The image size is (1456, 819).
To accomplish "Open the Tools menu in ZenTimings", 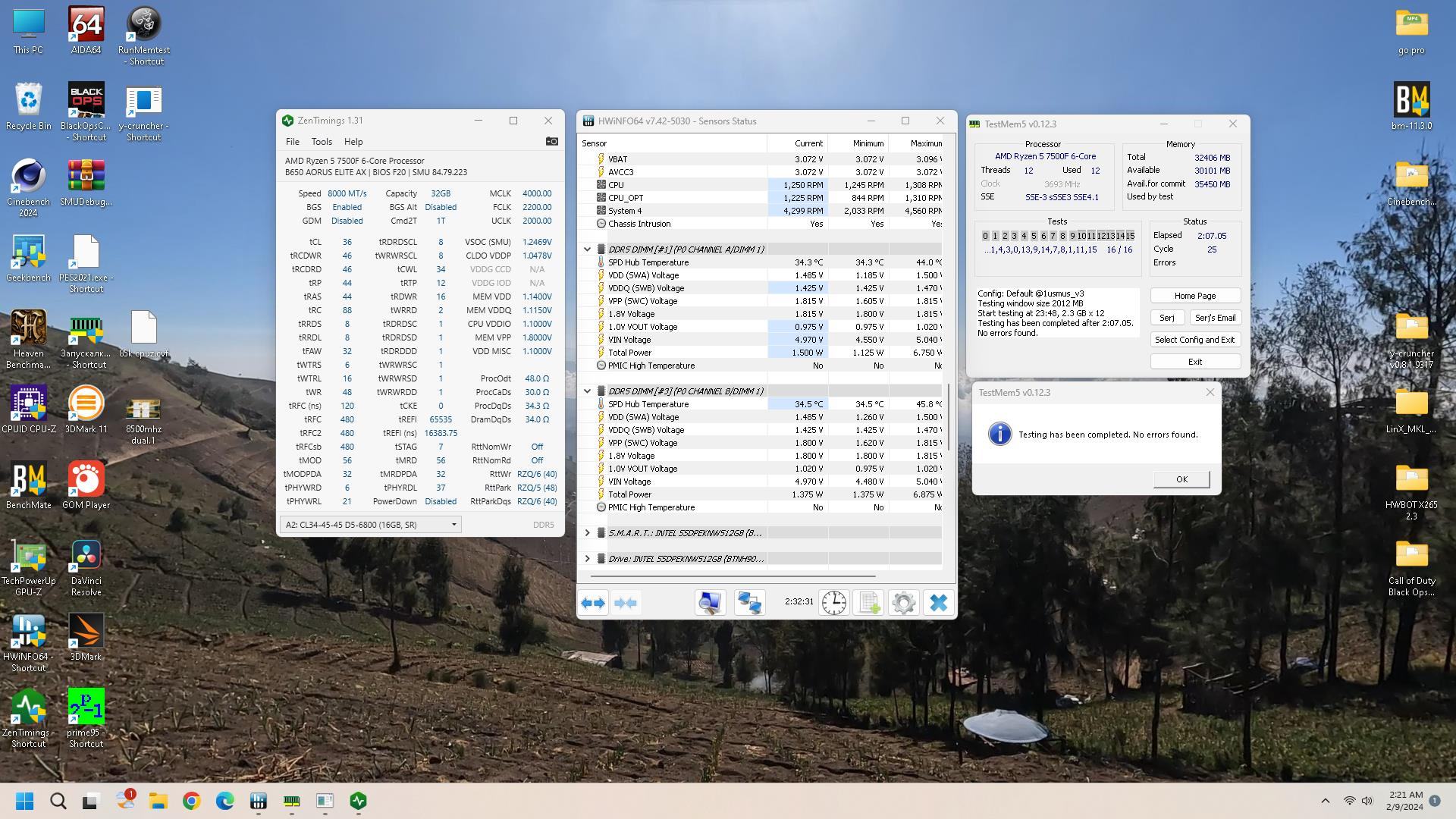I will 322,142.
